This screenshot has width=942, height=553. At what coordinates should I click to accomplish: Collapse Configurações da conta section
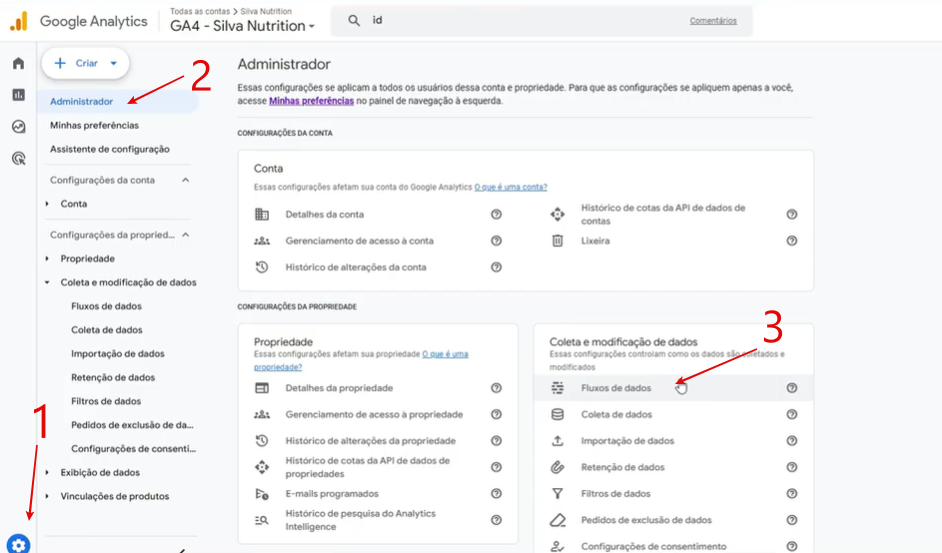185,180
